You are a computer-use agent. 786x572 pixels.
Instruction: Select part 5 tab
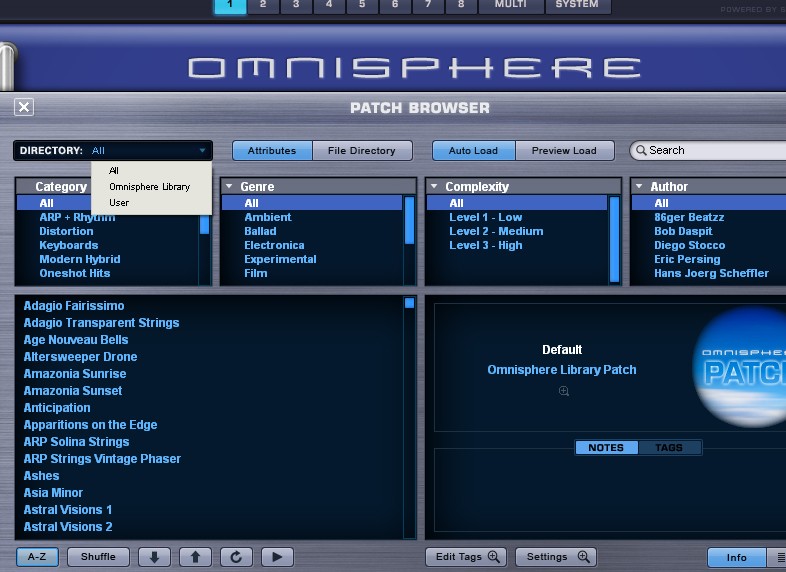362,6
